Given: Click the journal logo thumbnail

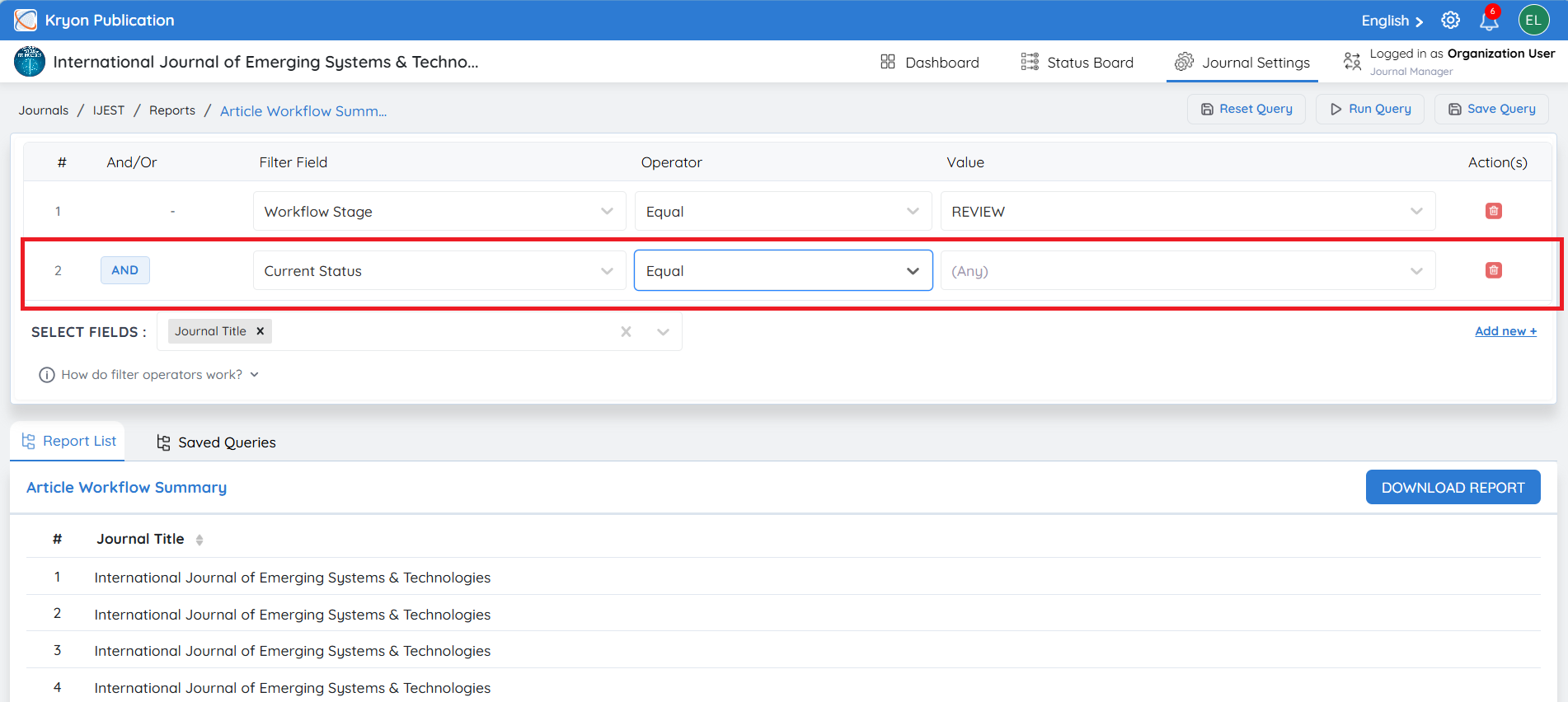Looking at the screenshot, I should pyautogui.click(x=30, y=62).
